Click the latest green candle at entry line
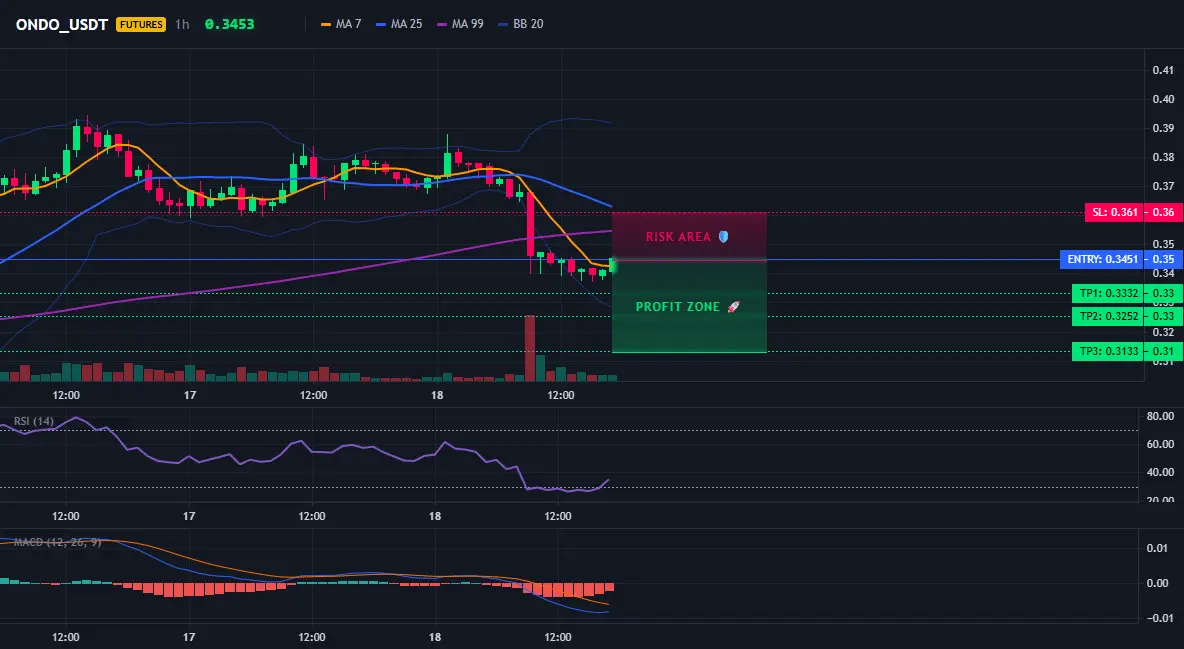 pyautogui.click(x=612, y=265)
